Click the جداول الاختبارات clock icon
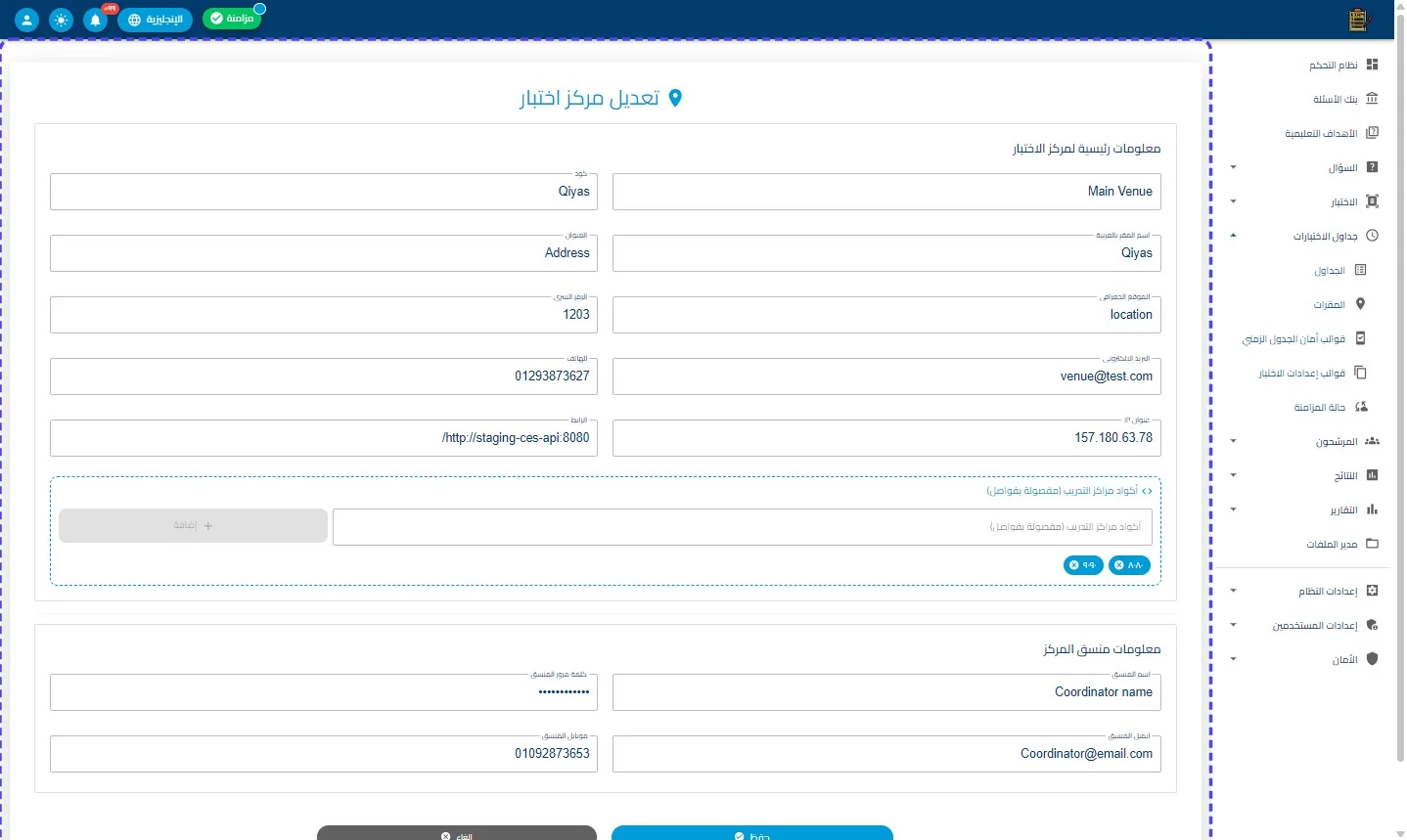1407x840 pixels. tap(1372, 236)
